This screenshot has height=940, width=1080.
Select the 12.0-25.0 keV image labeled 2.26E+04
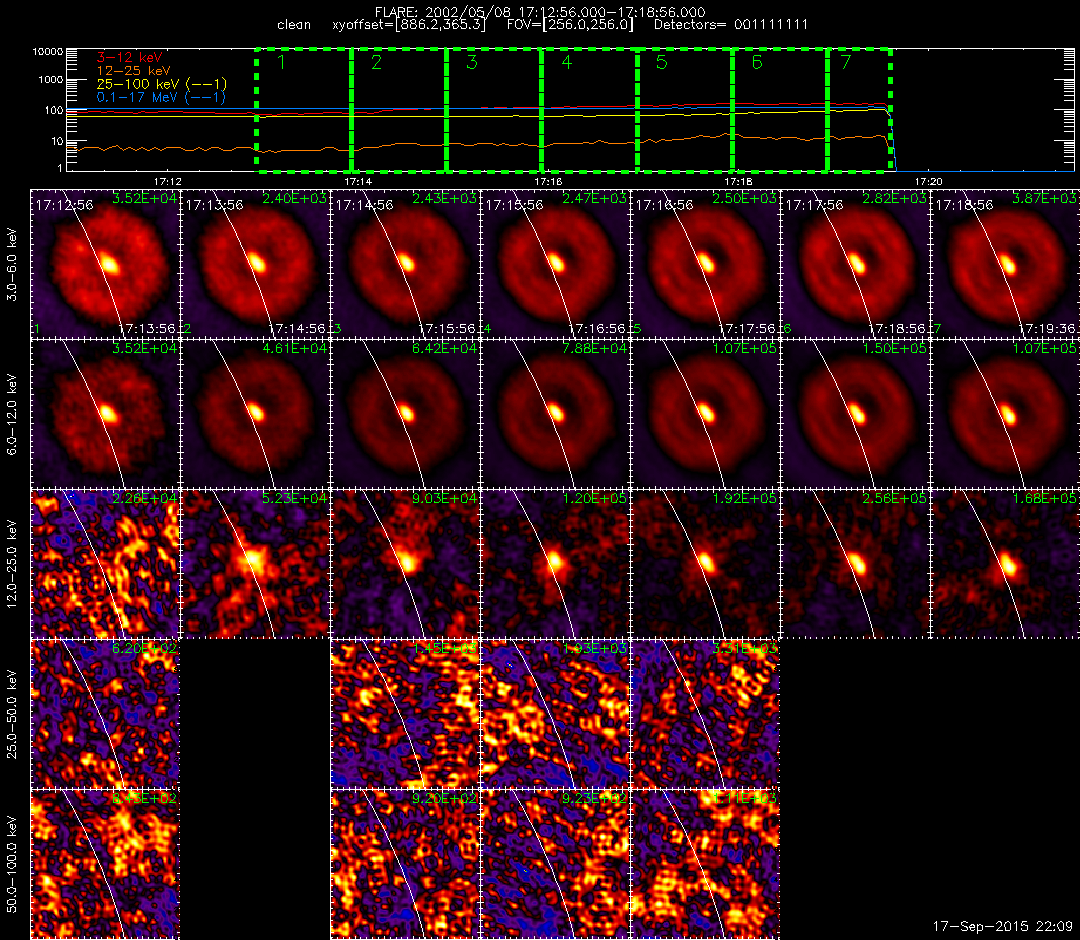(x=105, y=564)
